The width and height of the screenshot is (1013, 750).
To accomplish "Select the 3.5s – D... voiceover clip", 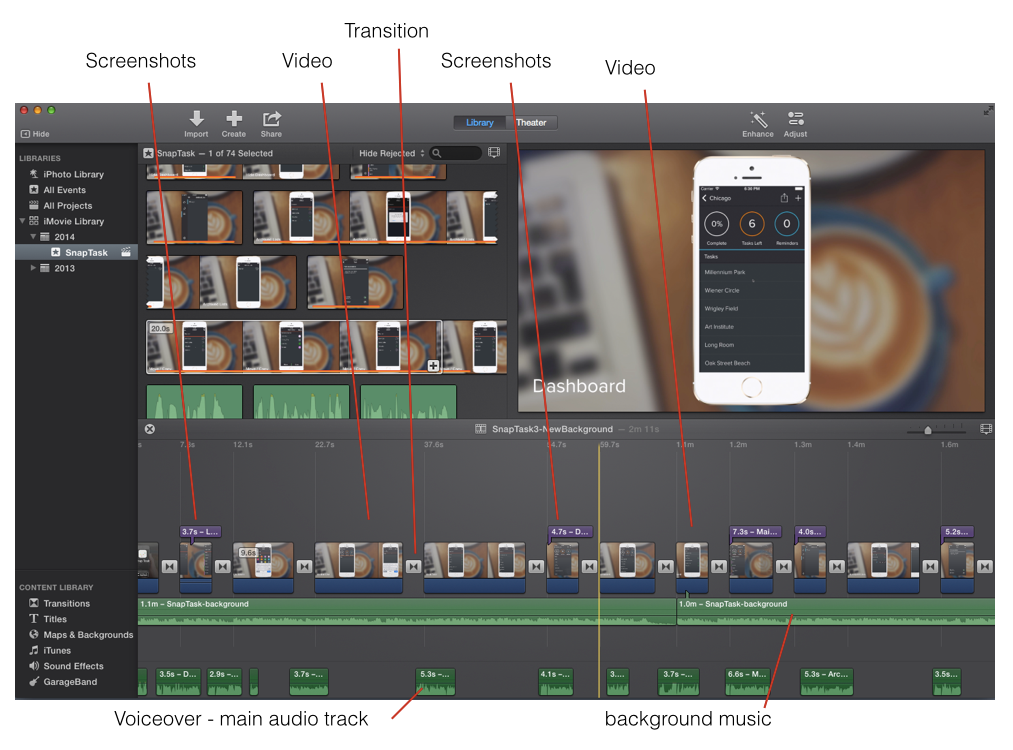I will point(179,682).
